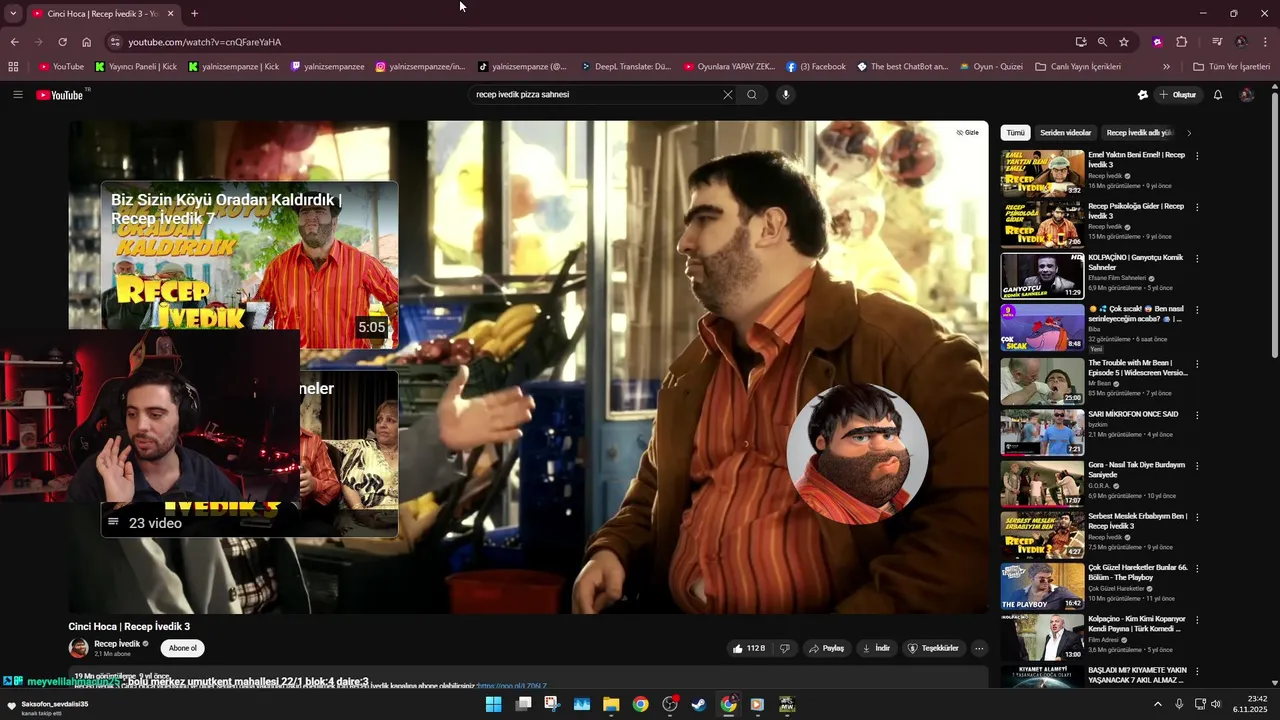Open volume control in system tray
Viewport: 1280px width, 720px height.
click(x=1217, y=704)
